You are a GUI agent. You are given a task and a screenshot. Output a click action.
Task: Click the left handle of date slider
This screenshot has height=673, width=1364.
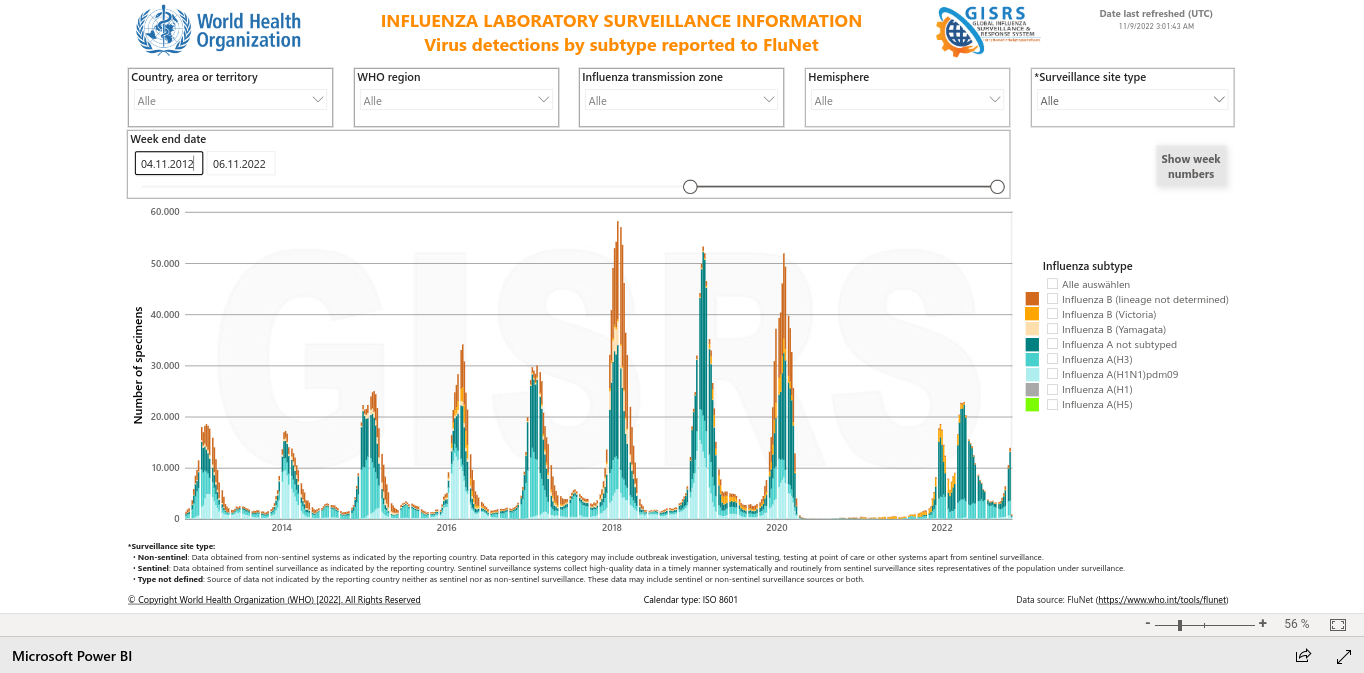coord(690,187)
